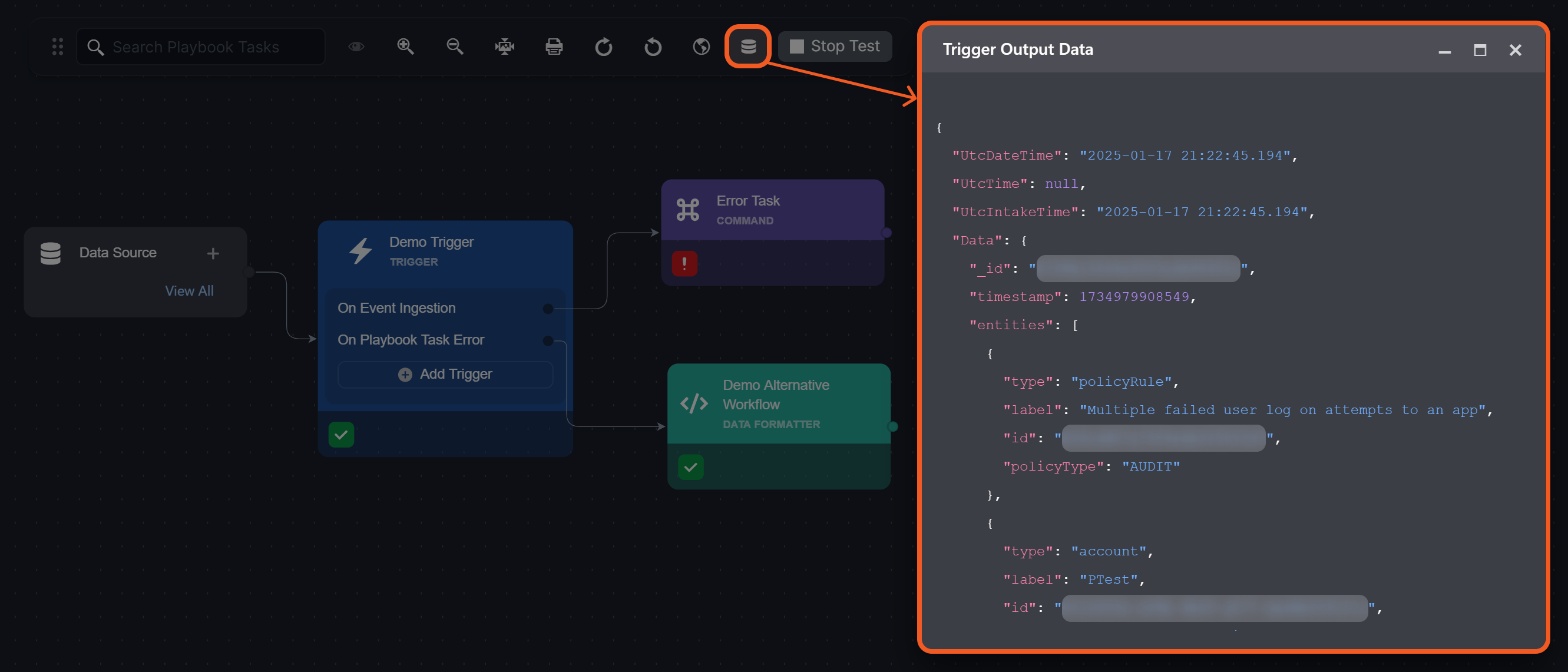Click the zoom in magnifier icon
Image resolution: width=1568 pixels, height=672 pixels.
(405, 47)
